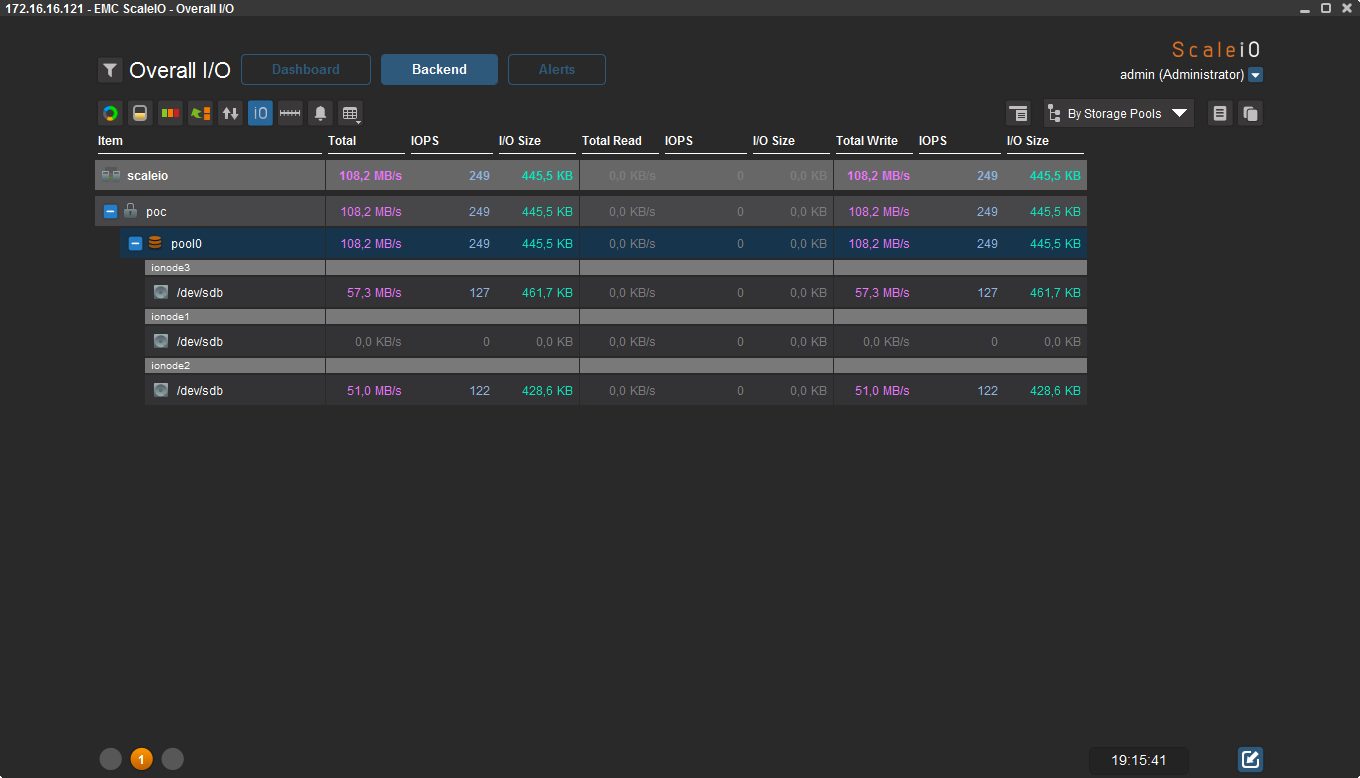Click the Overall I/O page title
The image size is (1360, 778).
[x=180, y=71]
